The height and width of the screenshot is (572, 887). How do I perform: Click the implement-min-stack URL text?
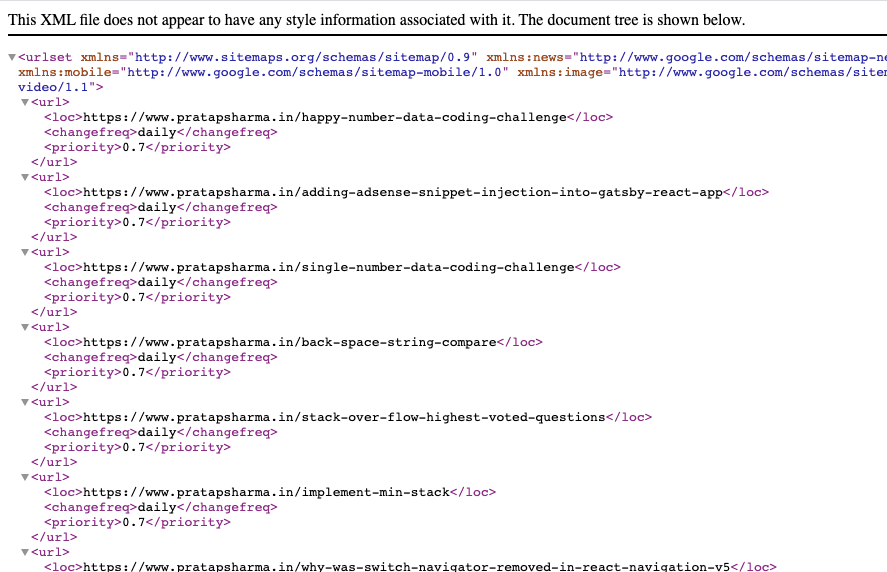tap(266, 492)
